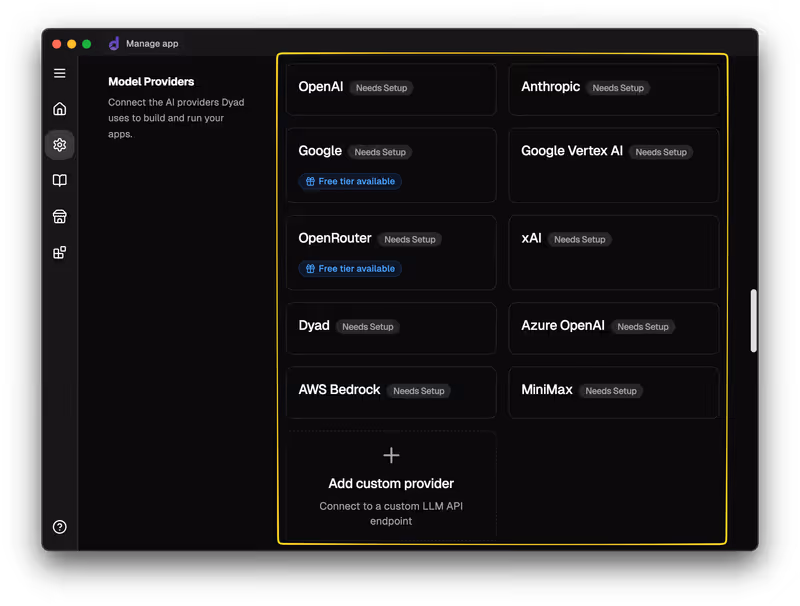Viewport: 800px width, 606px height.
Task: Go to Home via the house icon
Action: click(x=60, y=109)
